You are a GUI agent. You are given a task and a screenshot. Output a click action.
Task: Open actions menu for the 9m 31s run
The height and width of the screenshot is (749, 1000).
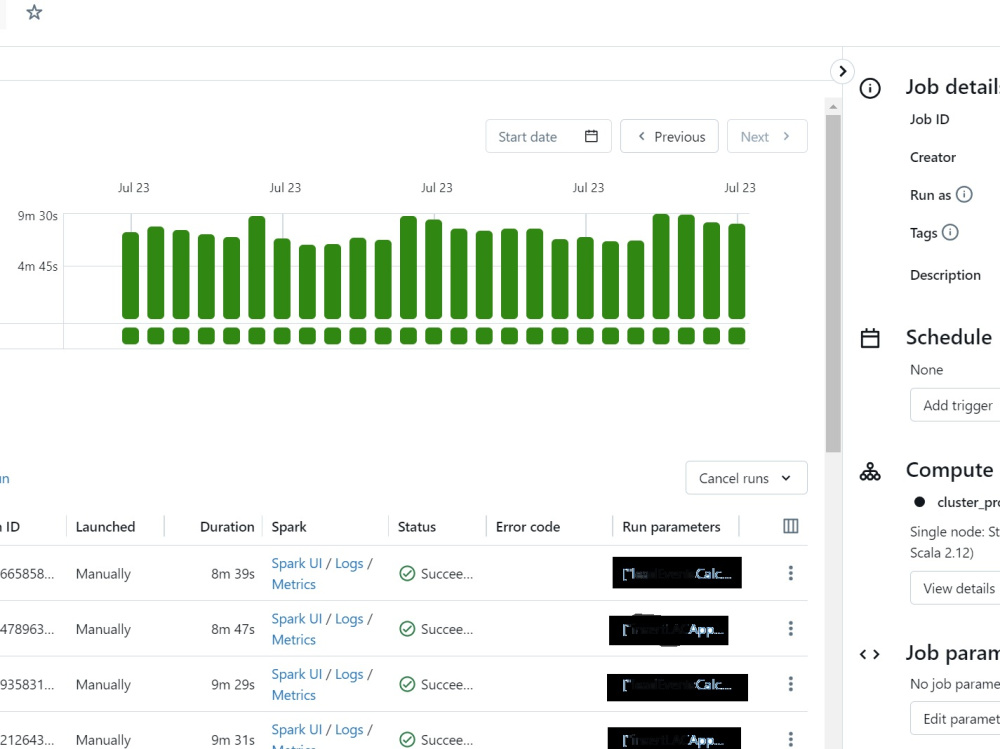tap(790, 739)
